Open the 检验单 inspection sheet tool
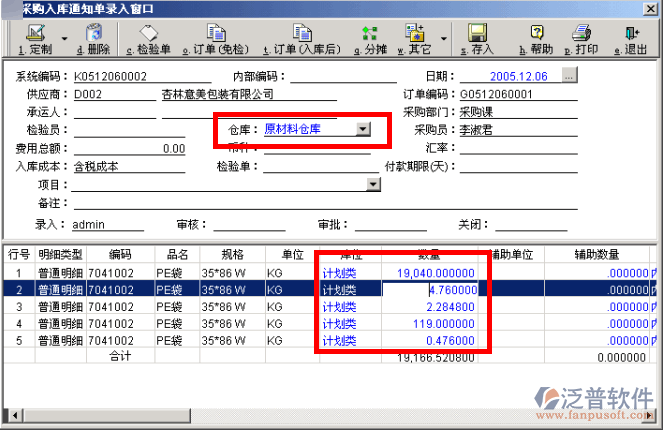 148,40
